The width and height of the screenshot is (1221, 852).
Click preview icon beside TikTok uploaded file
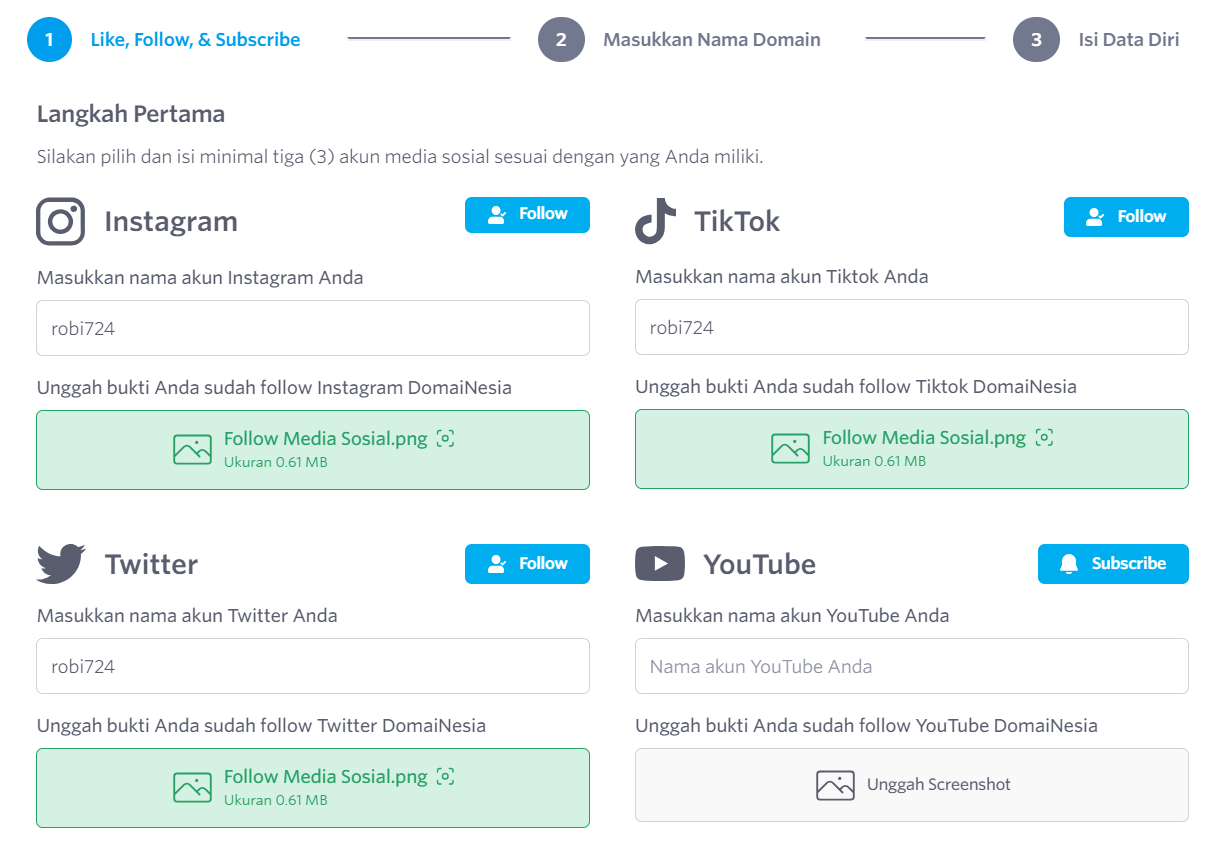pyautogui.click(x=1044, y=437)
